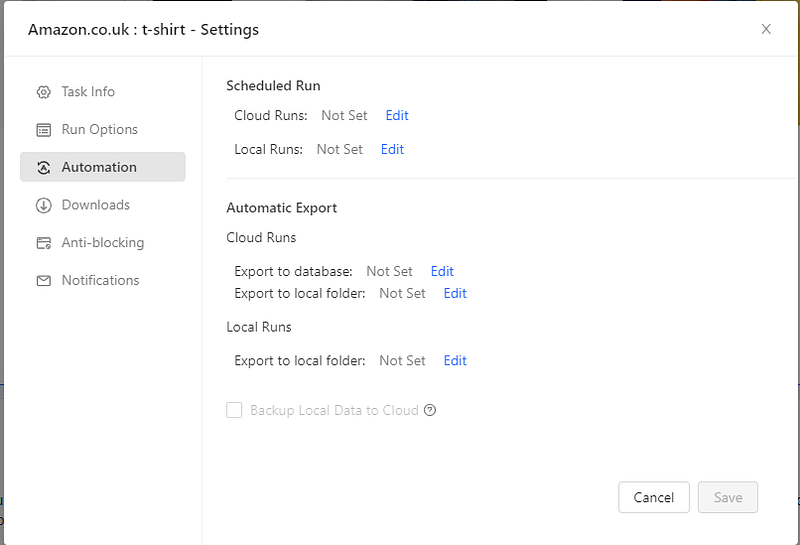Image resolution: width=800 pixels, height=545 pixels.
Task: Click the Anti-blocking icon in sidebar
Action: pyautogui.click(x=44, y=243)
